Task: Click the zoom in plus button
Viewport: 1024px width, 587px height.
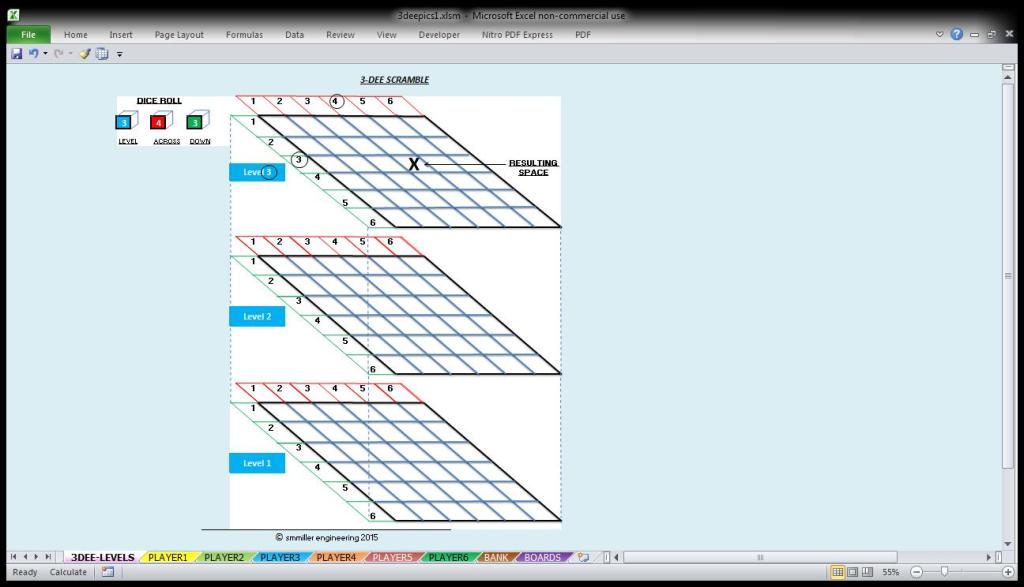Action: [x=1007, y=572]
